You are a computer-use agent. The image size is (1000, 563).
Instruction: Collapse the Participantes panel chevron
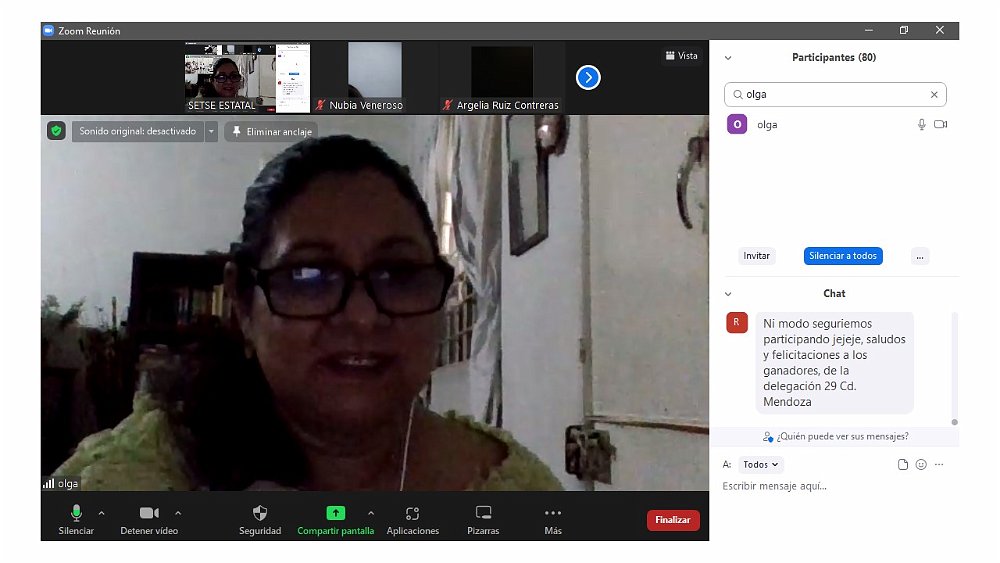tap(728, 58)
